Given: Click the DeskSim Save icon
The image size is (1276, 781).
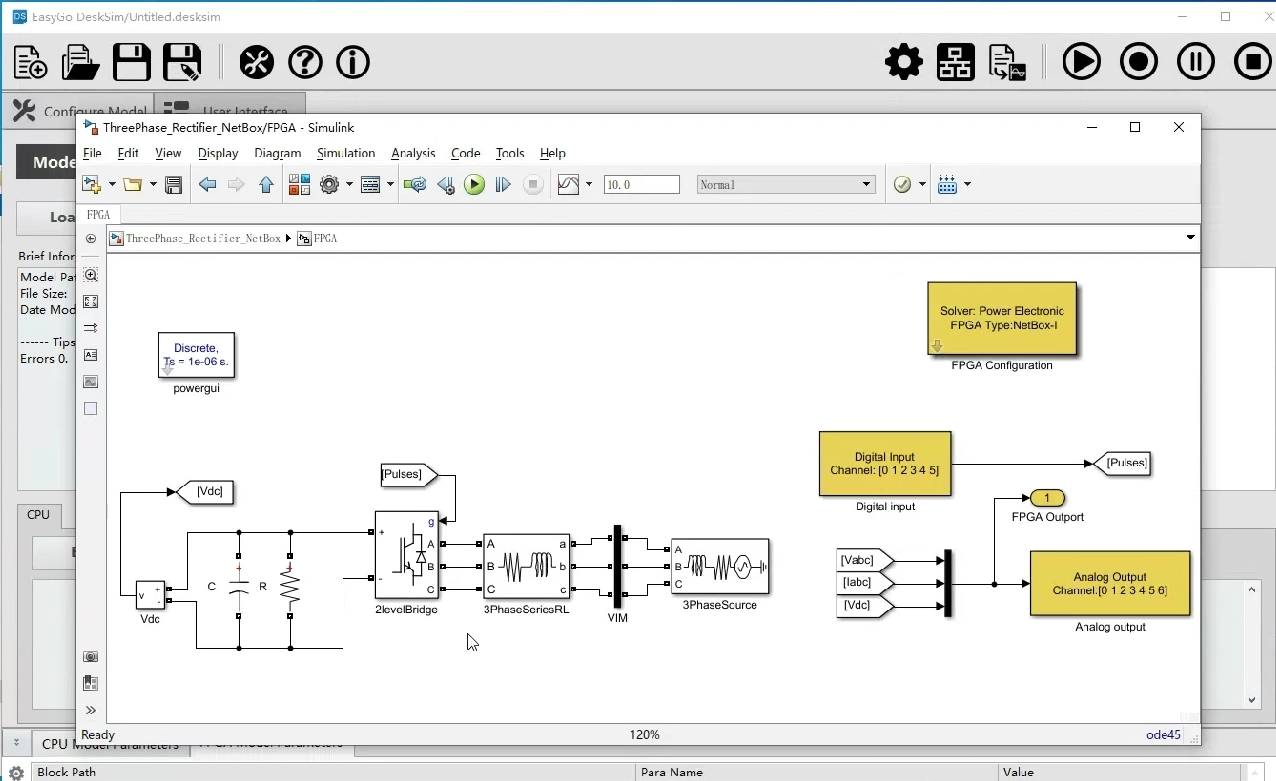Looking at the screenshot, I should pos(132,62).
